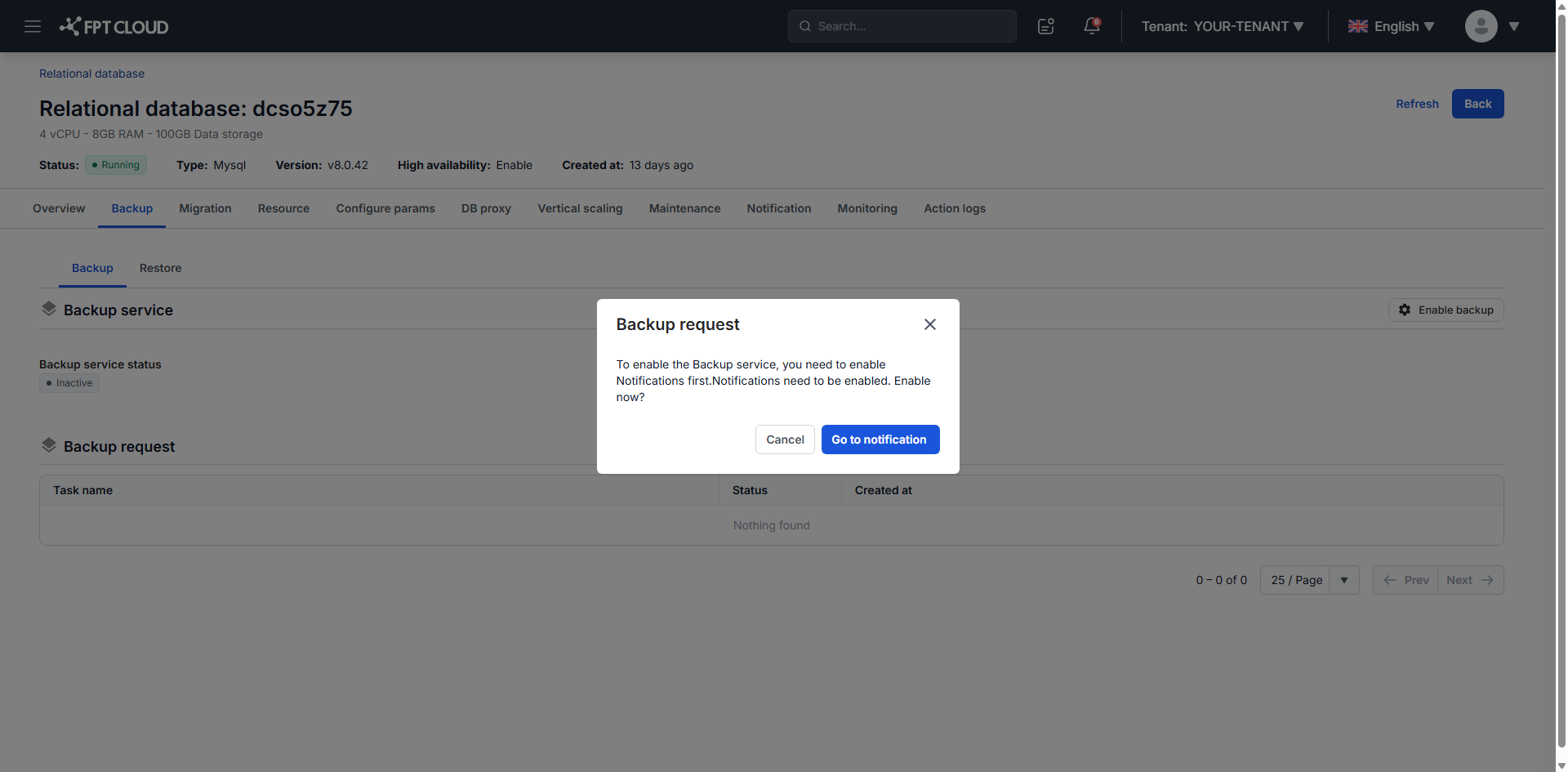Click the Enable backup button

pos(1445,310)
